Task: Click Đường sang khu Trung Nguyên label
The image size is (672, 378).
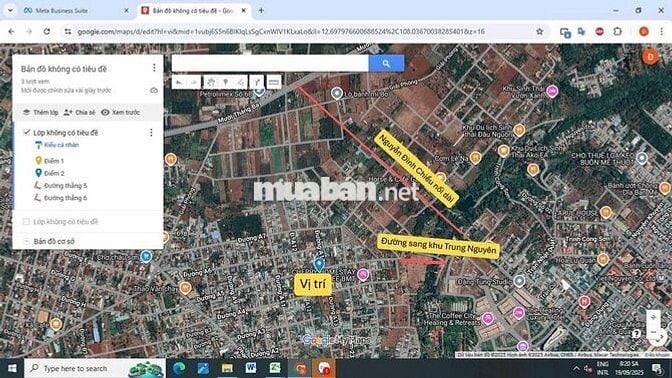Action: point(438,246)
